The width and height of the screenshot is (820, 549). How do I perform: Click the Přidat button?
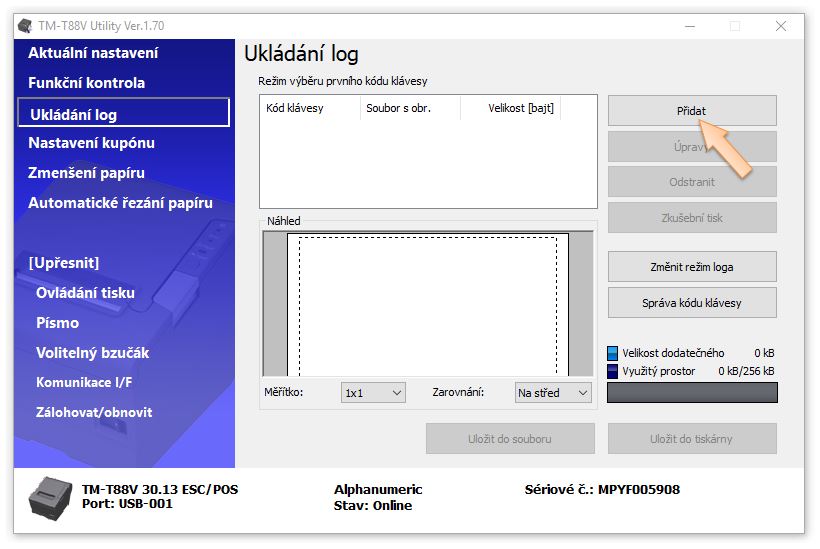coord(692,111)
